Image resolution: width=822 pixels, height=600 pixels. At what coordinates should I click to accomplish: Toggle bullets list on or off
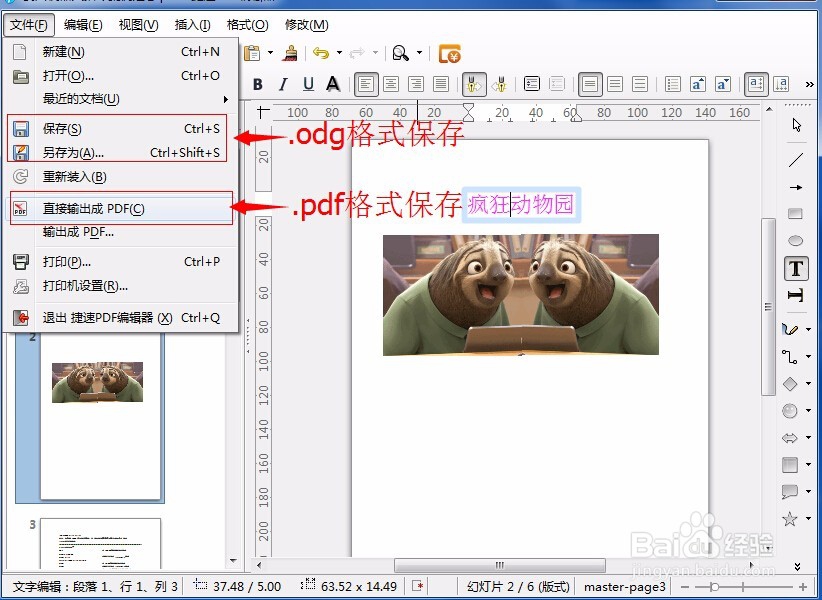[673, 84]
